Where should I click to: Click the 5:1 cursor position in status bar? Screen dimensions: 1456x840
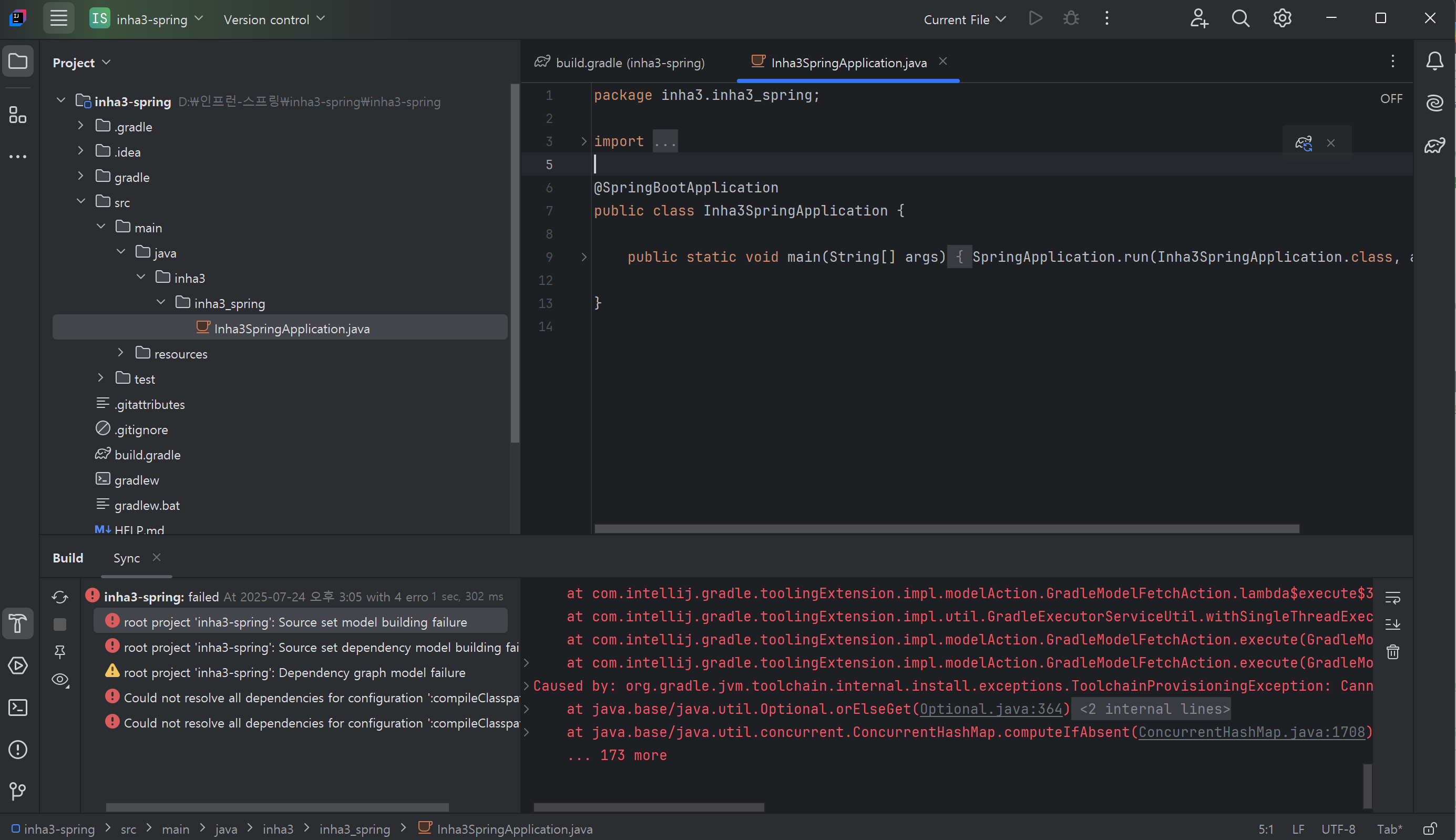[1266, 829]
